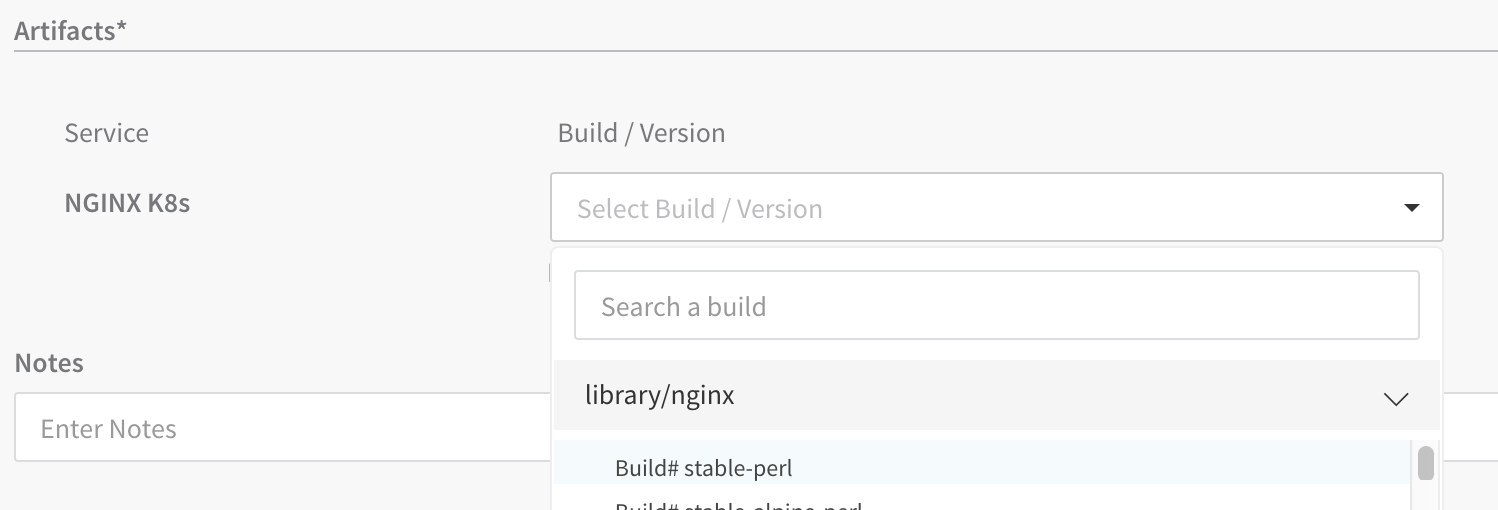Select the NGINX K8s service name
The height and width of the screenshot is (510, 1498).
pos(127,203)
